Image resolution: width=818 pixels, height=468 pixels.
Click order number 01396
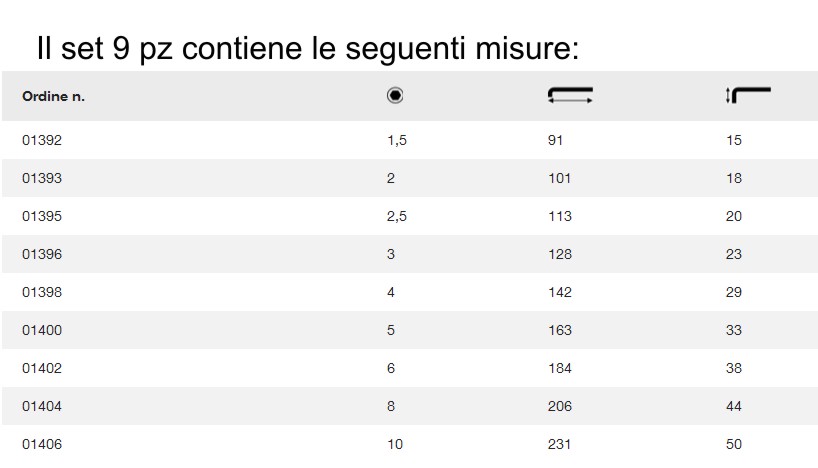42,254
